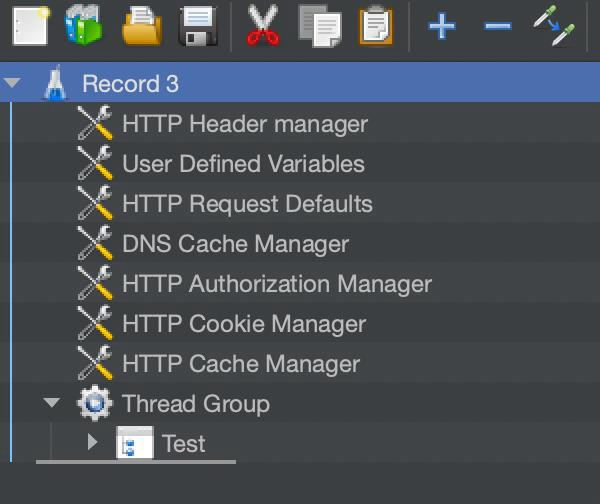
Task: Collapse the Record 3 test plan node
Action: click(13, 84)
